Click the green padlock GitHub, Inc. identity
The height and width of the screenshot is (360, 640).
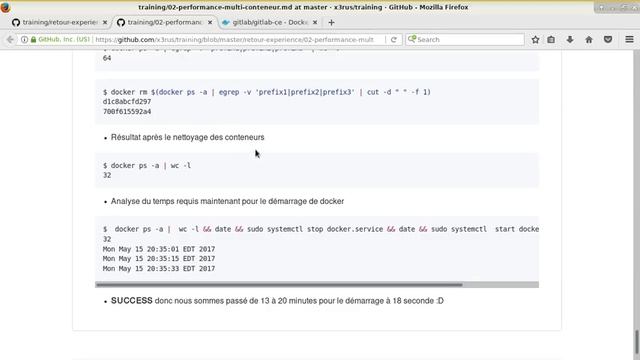60,40
